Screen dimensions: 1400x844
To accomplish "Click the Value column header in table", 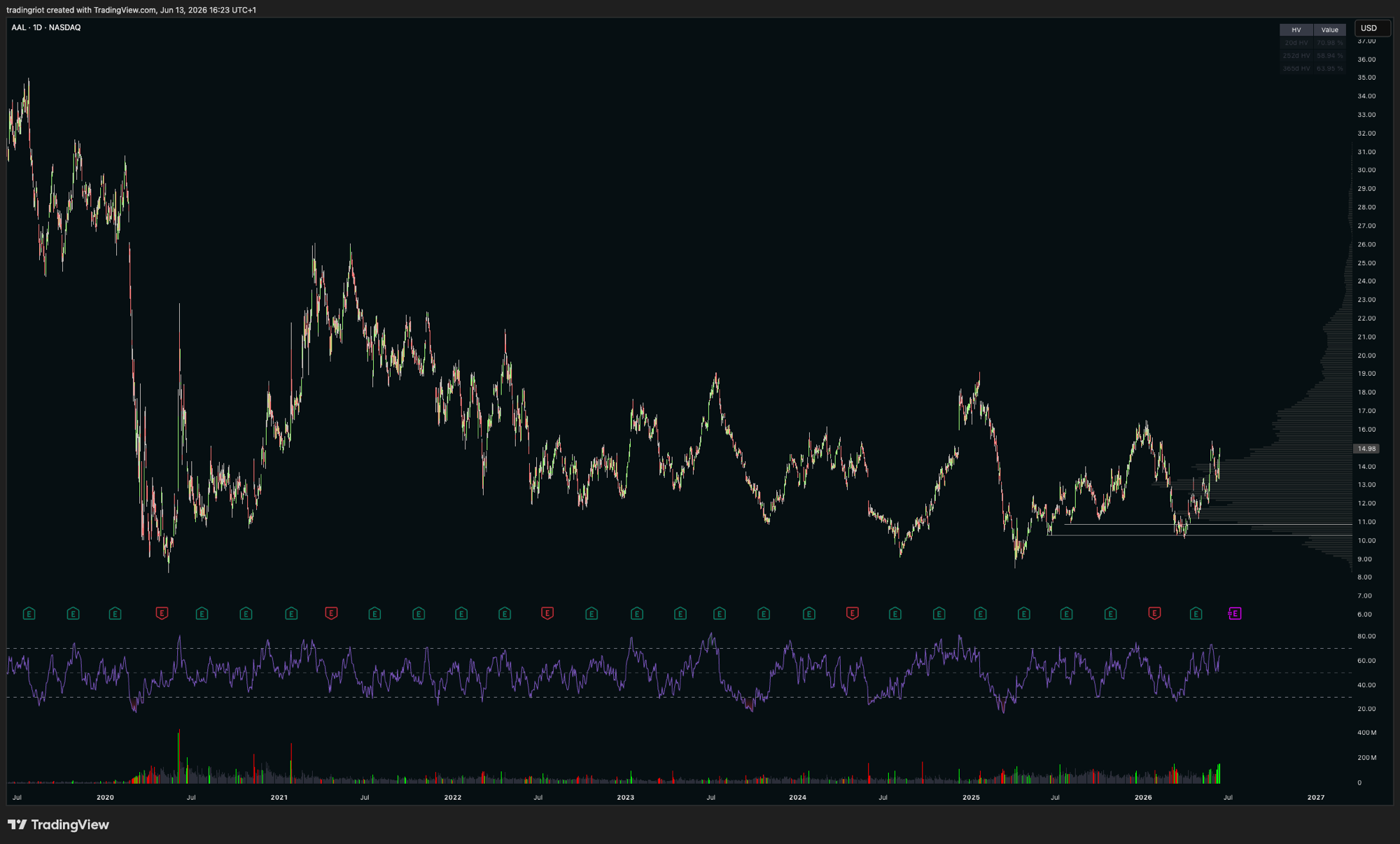I will pos(1330,29).
